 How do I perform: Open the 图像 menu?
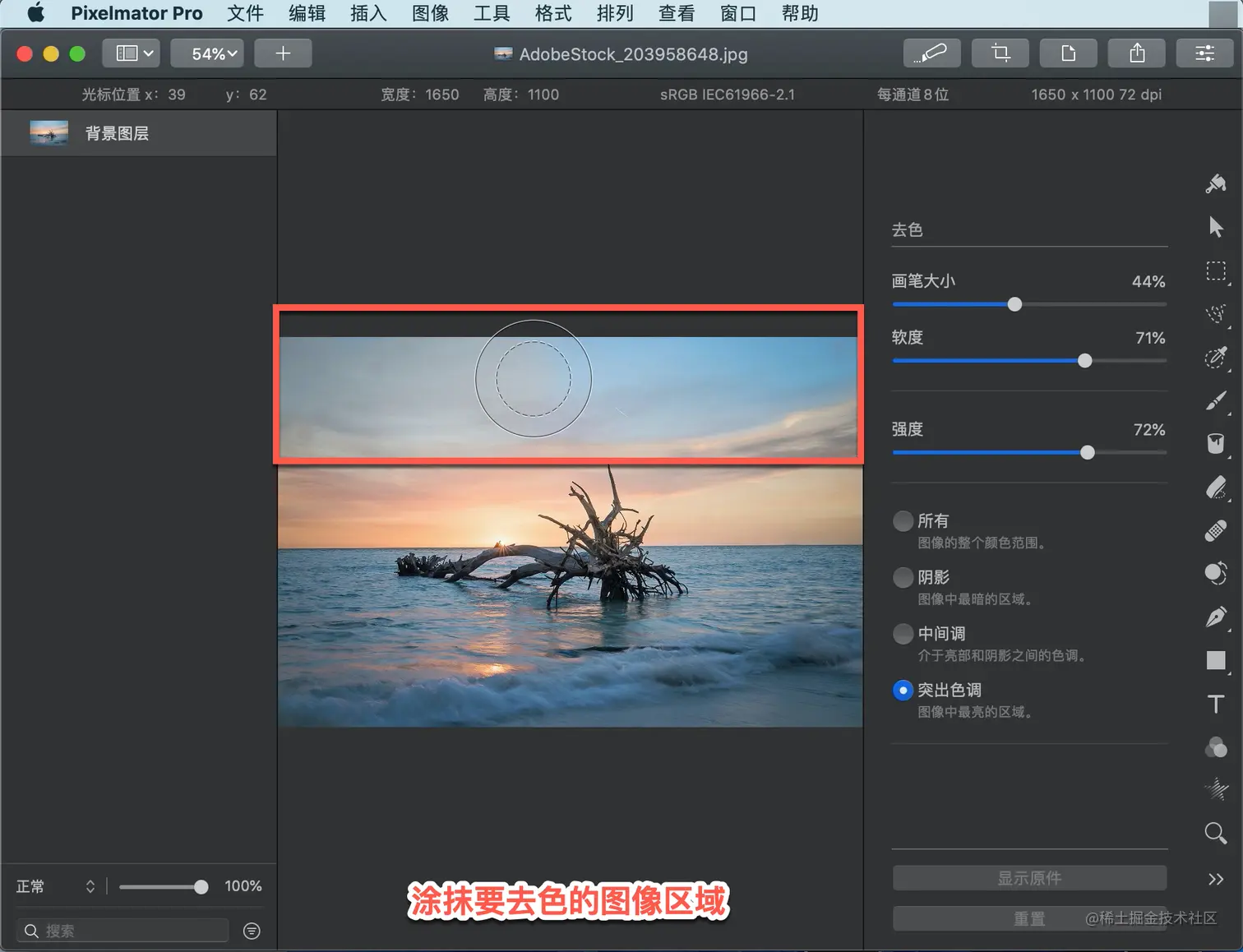[430, 13]
